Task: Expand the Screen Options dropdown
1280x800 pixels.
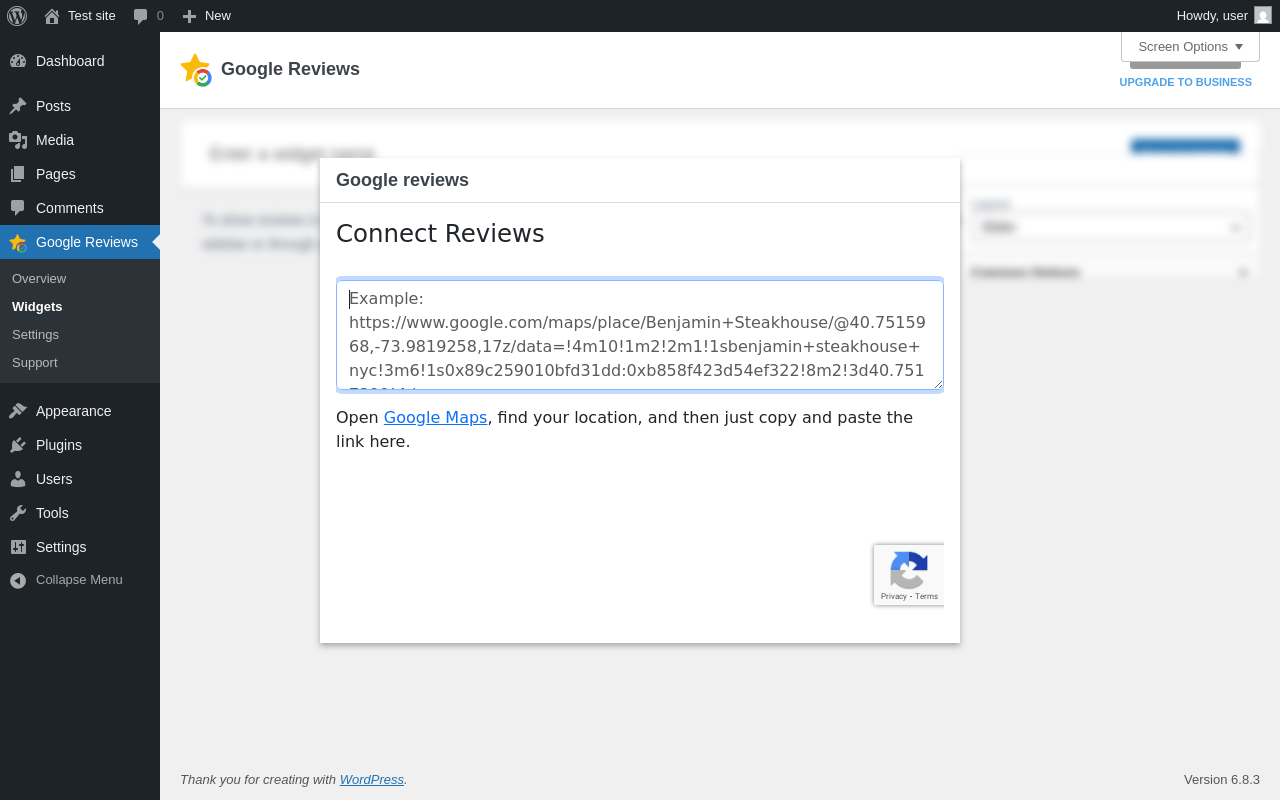Action: (1190, 46)
